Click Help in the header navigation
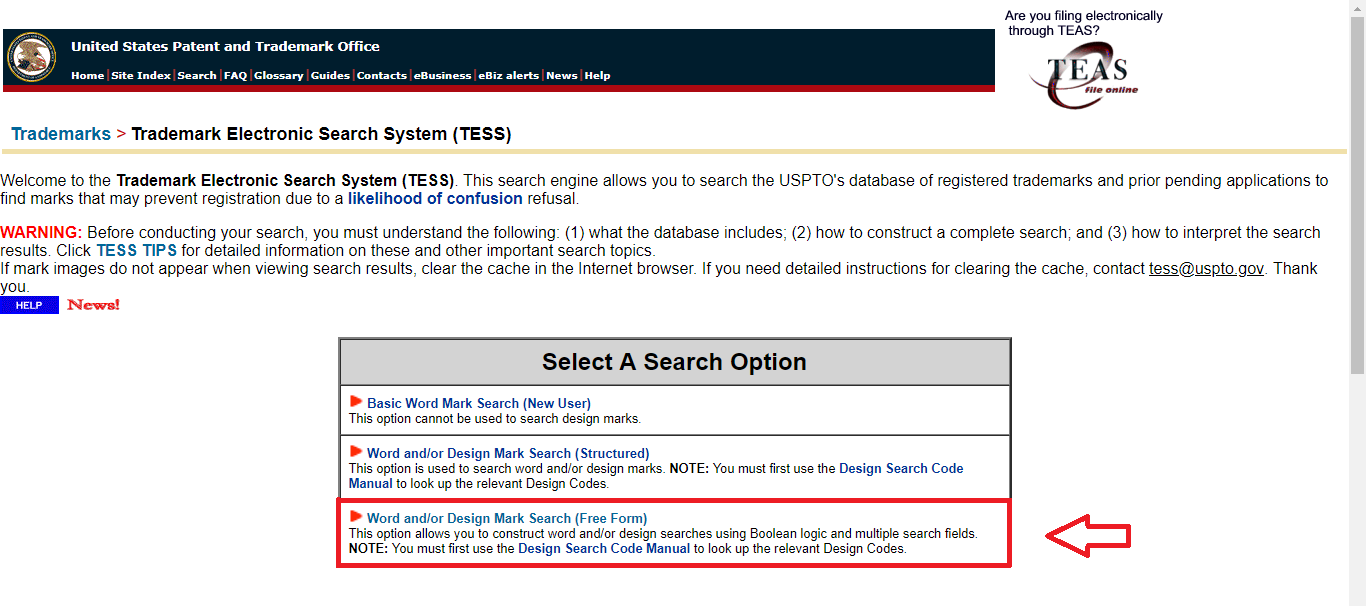 click(597, 76)
